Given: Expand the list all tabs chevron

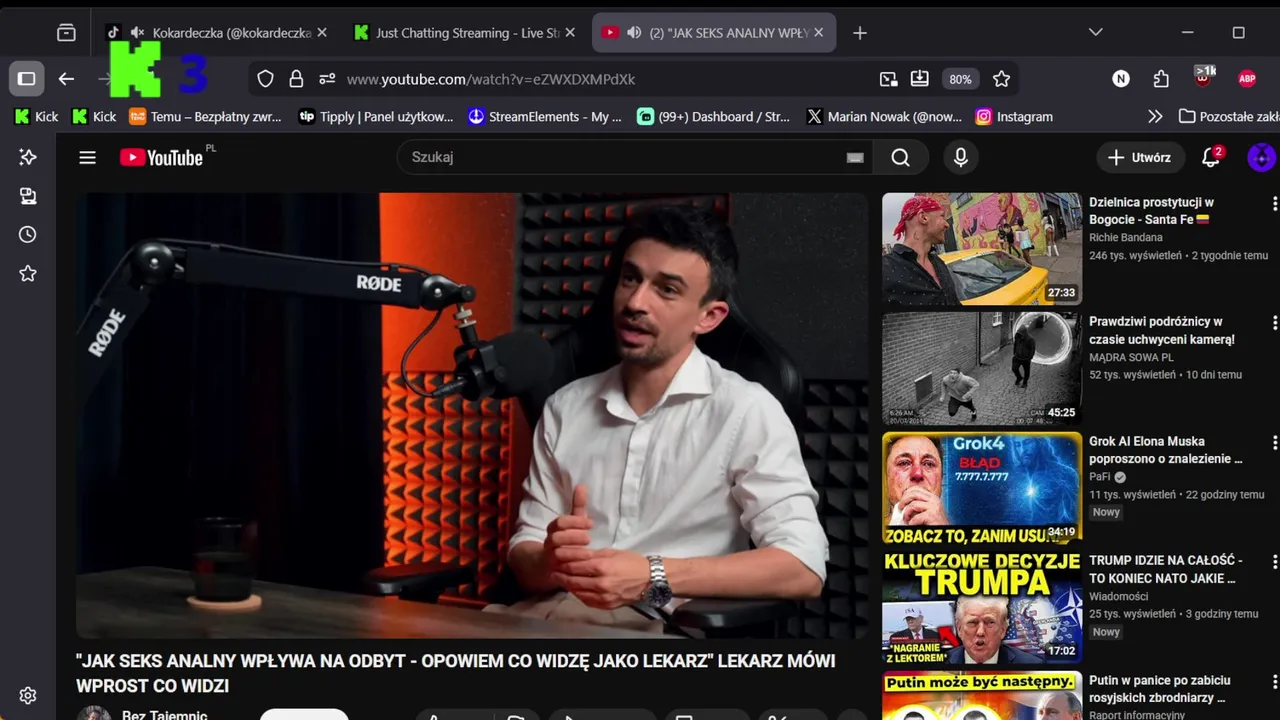Looking at the screenshot, I should 1095,32.
